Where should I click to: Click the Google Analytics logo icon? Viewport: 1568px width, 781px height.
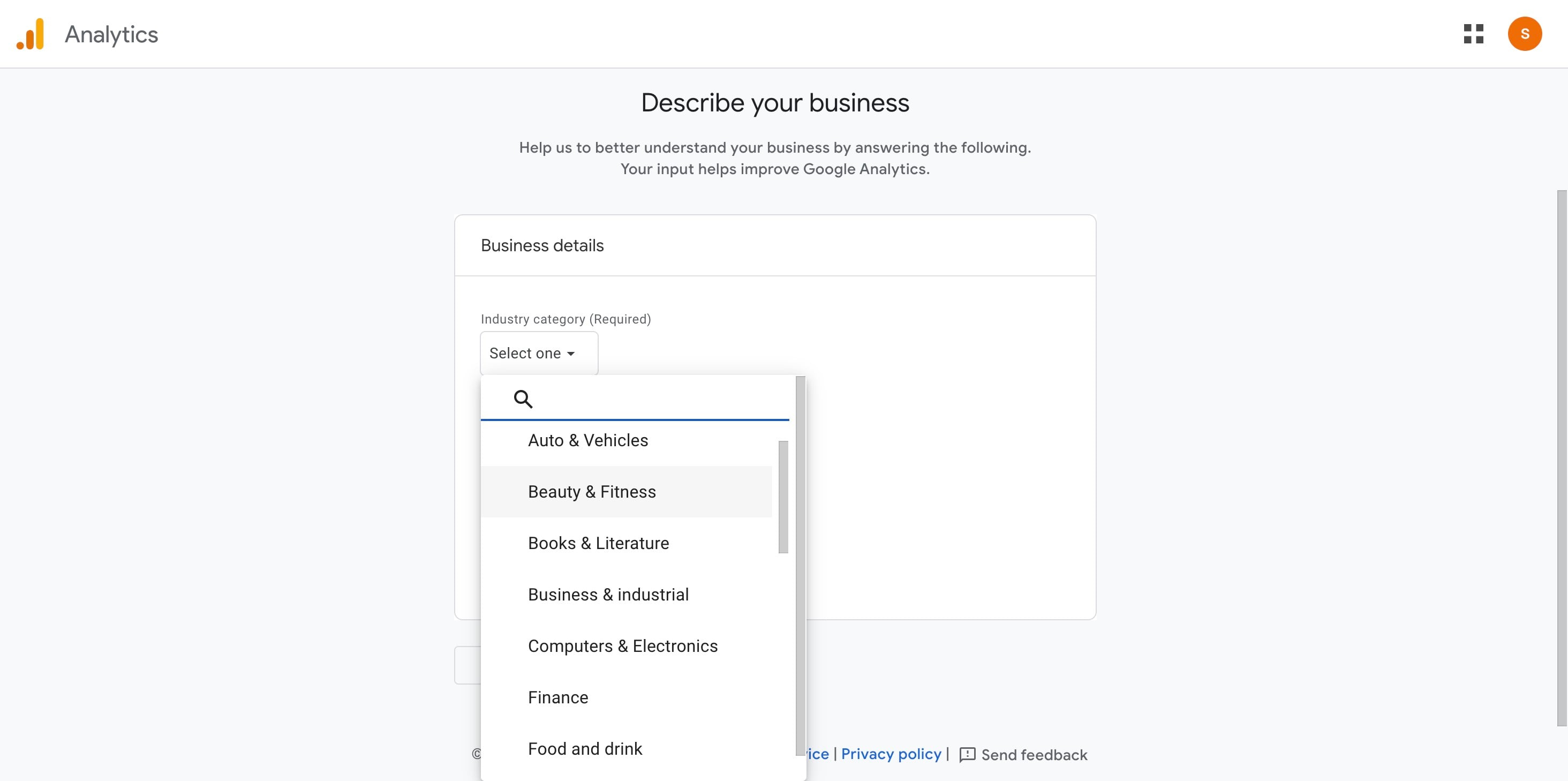pyautogui.click(x=31, y=34)
